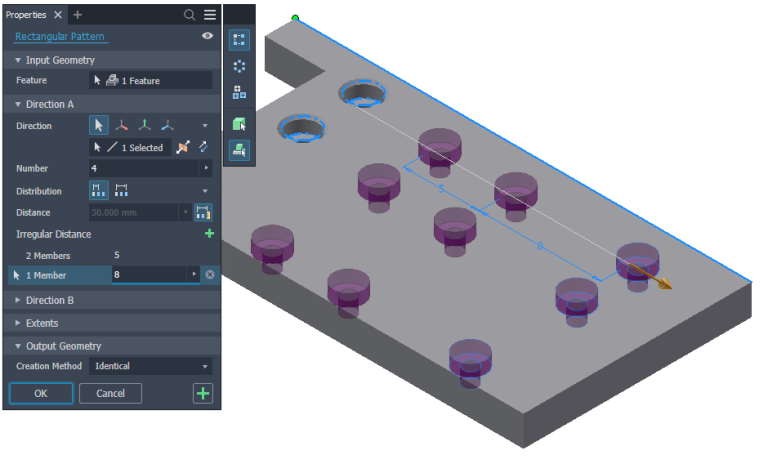The height and width of the screenshot is (473, 768).
Task: Switch to the Properties tab
Action: [x=28, y=15]
